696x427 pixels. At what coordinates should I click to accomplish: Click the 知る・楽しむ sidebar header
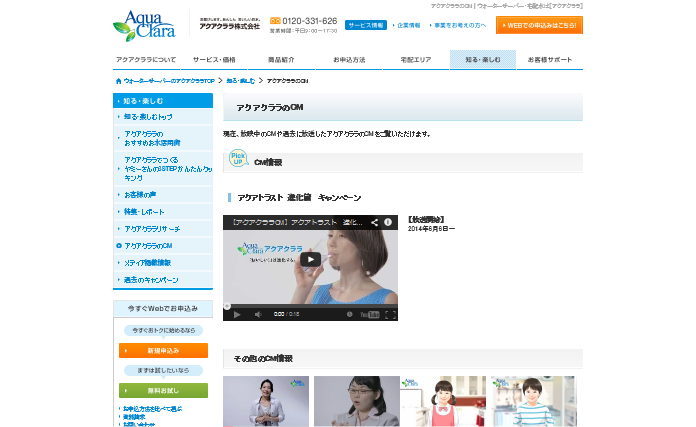point(163,101)
